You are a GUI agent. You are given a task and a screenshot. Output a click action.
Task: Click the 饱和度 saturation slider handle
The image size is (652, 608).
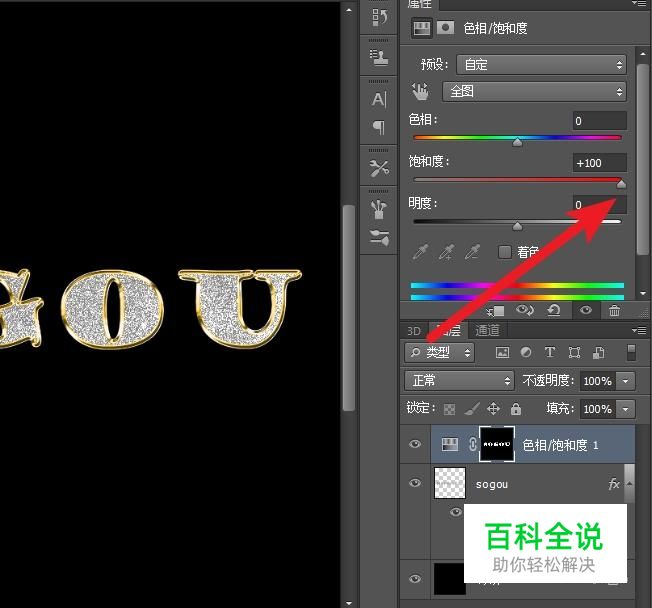point(621,184)
